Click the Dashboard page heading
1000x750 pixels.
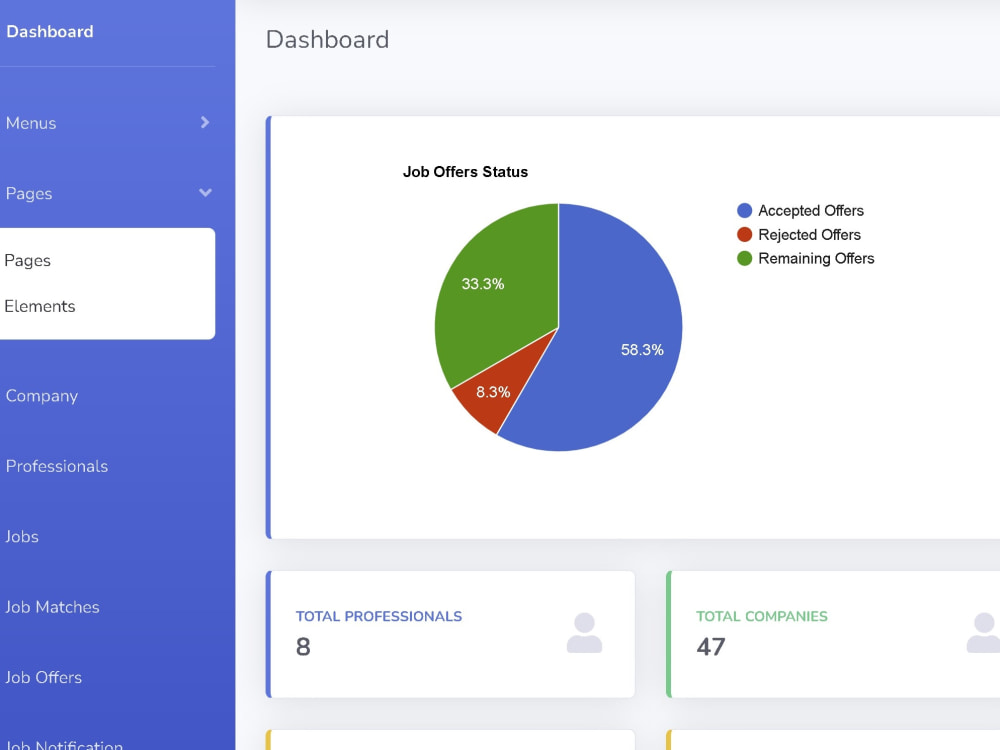coord(327,40)
